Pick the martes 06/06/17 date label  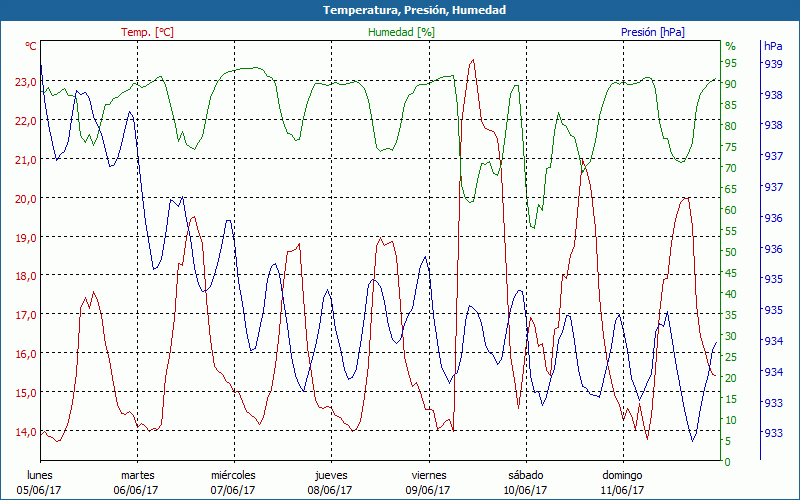(x=137, y=482)
